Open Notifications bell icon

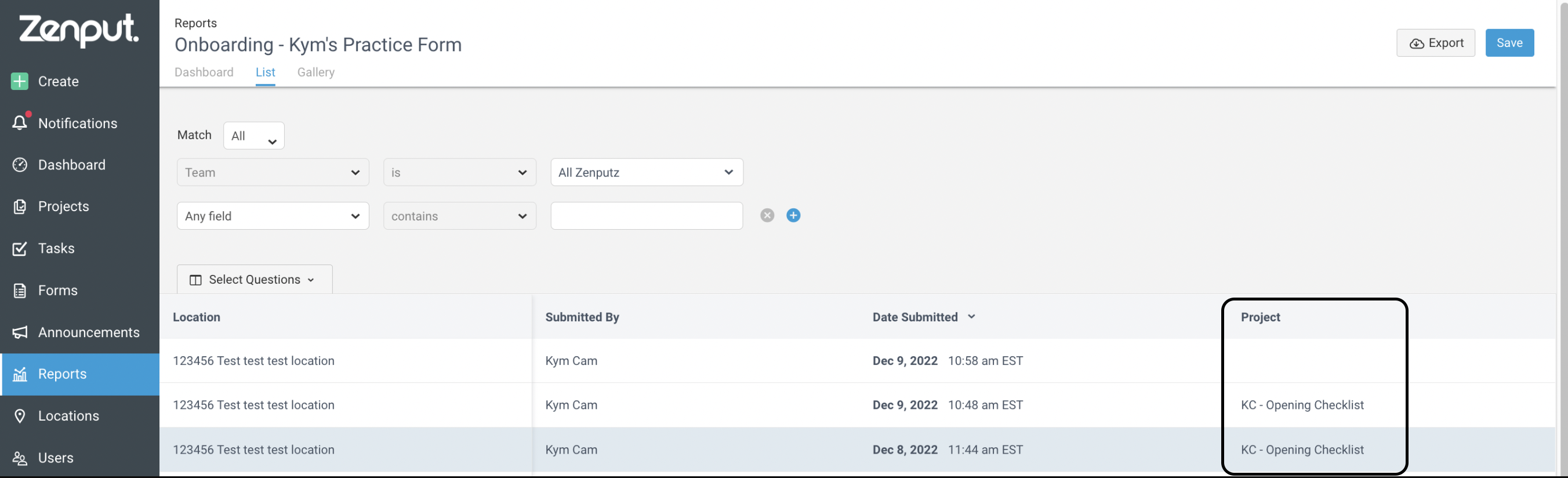pos(20,122)
